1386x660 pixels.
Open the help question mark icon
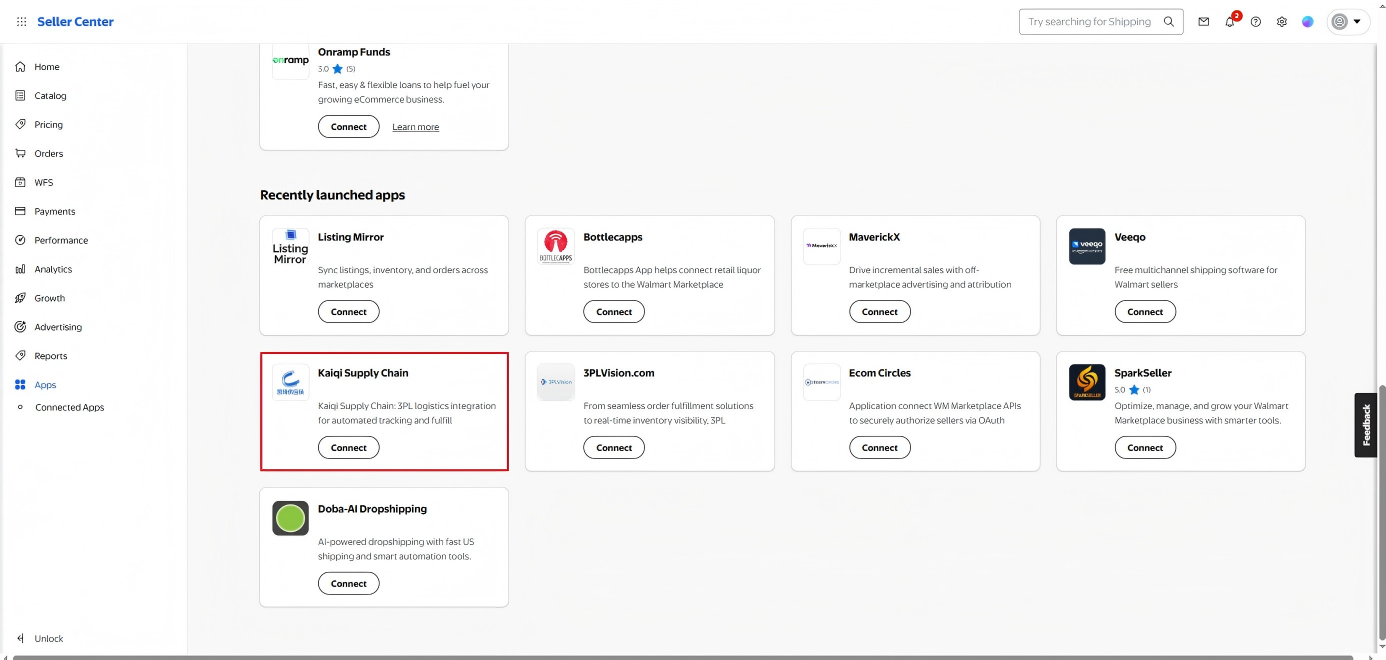coord(1256,22)
